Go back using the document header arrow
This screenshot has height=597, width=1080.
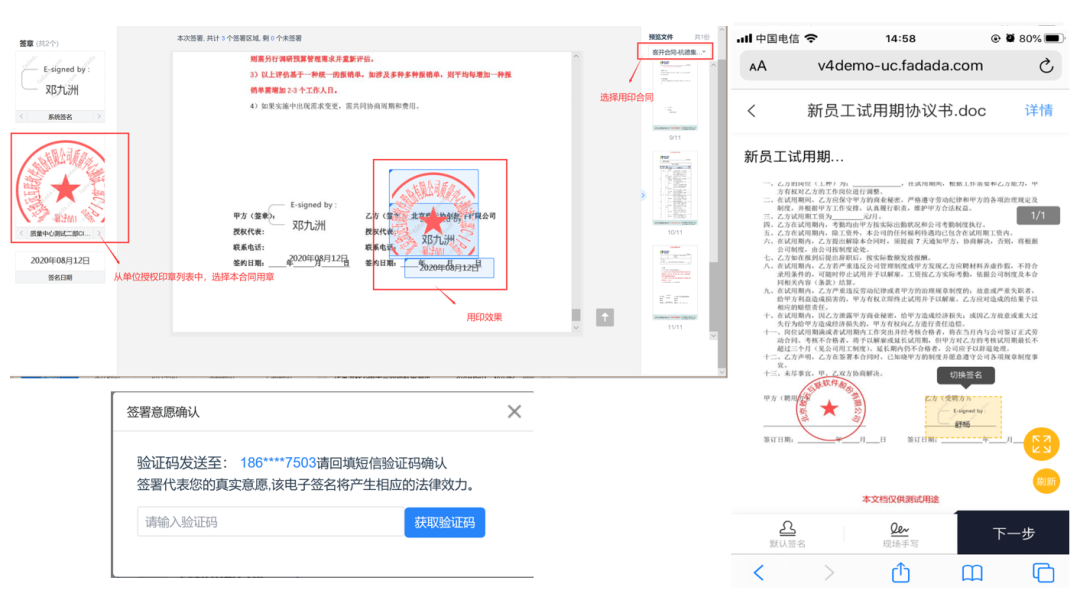[x=752, y=111]
